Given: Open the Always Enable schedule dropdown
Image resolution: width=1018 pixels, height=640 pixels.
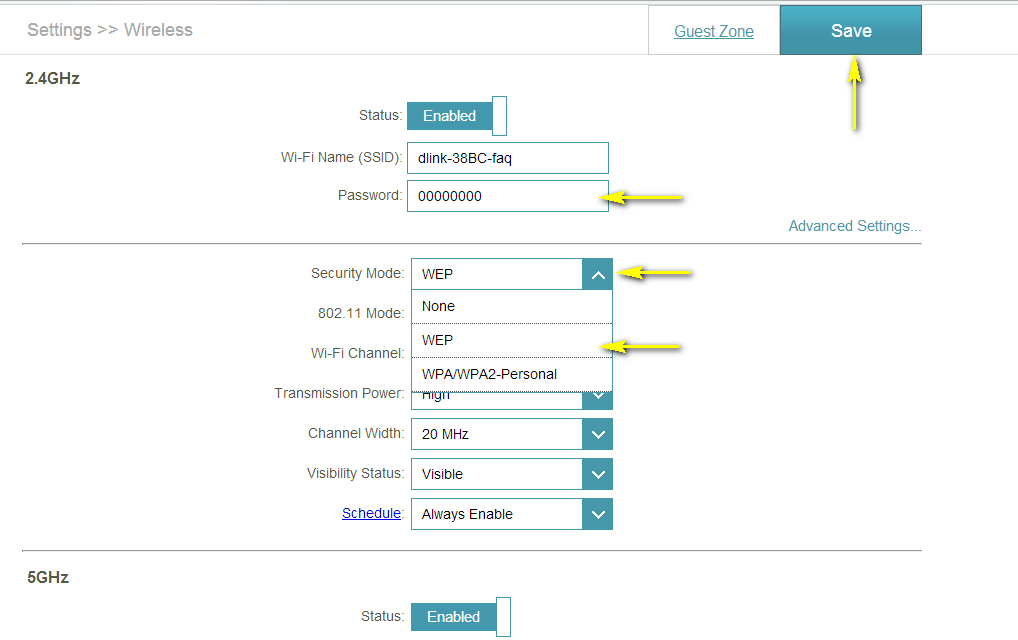Looking at the screenshot, I should point(496,514).
